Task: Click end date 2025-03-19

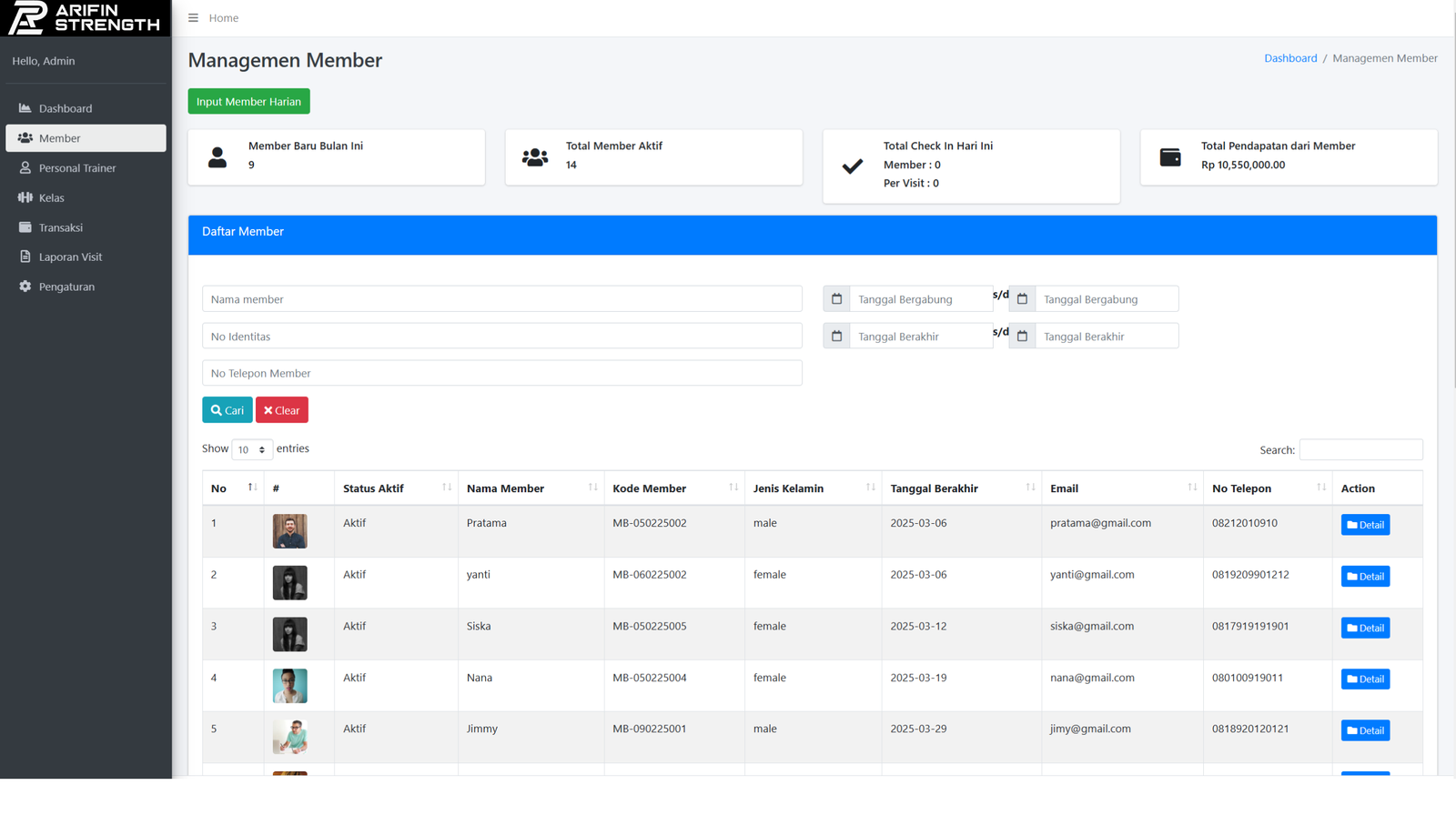Action: (918, 678)
